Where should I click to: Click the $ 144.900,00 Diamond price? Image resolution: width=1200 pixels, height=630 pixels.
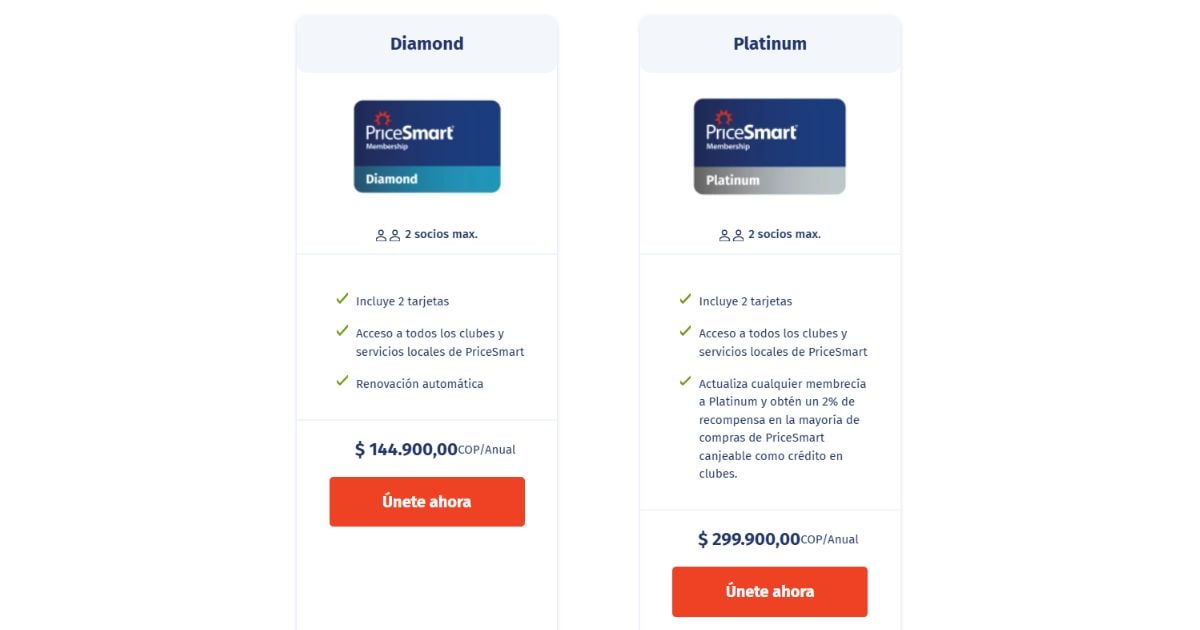click(x=406, y=450)
